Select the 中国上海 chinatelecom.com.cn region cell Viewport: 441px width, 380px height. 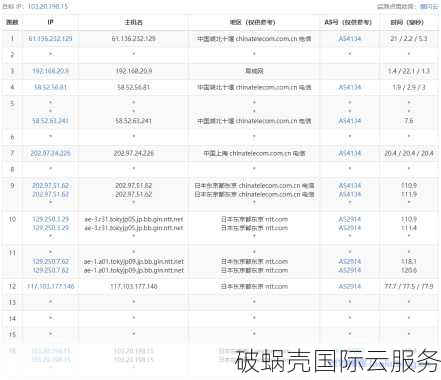(x=254, y=153)
